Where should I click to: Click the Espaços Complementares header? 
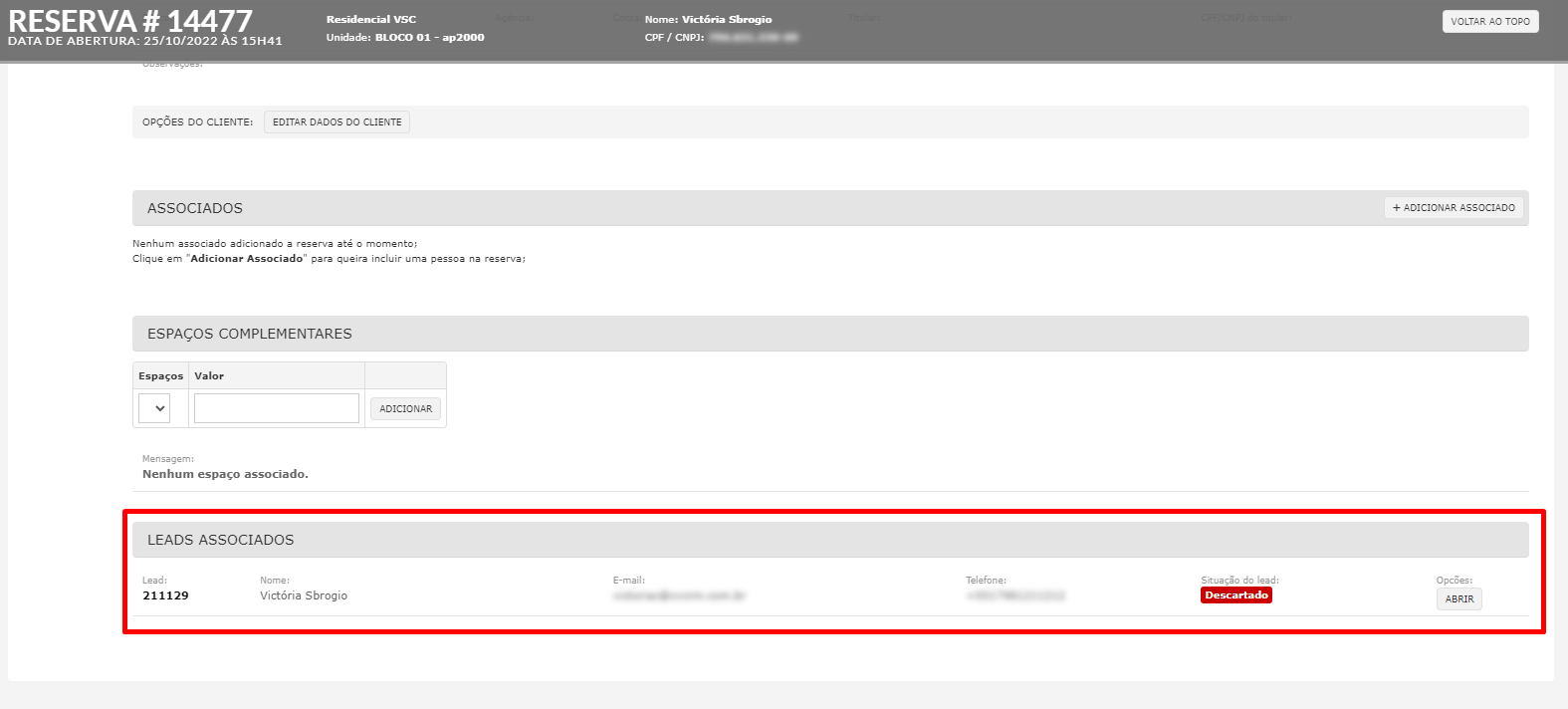pos(830,334)
